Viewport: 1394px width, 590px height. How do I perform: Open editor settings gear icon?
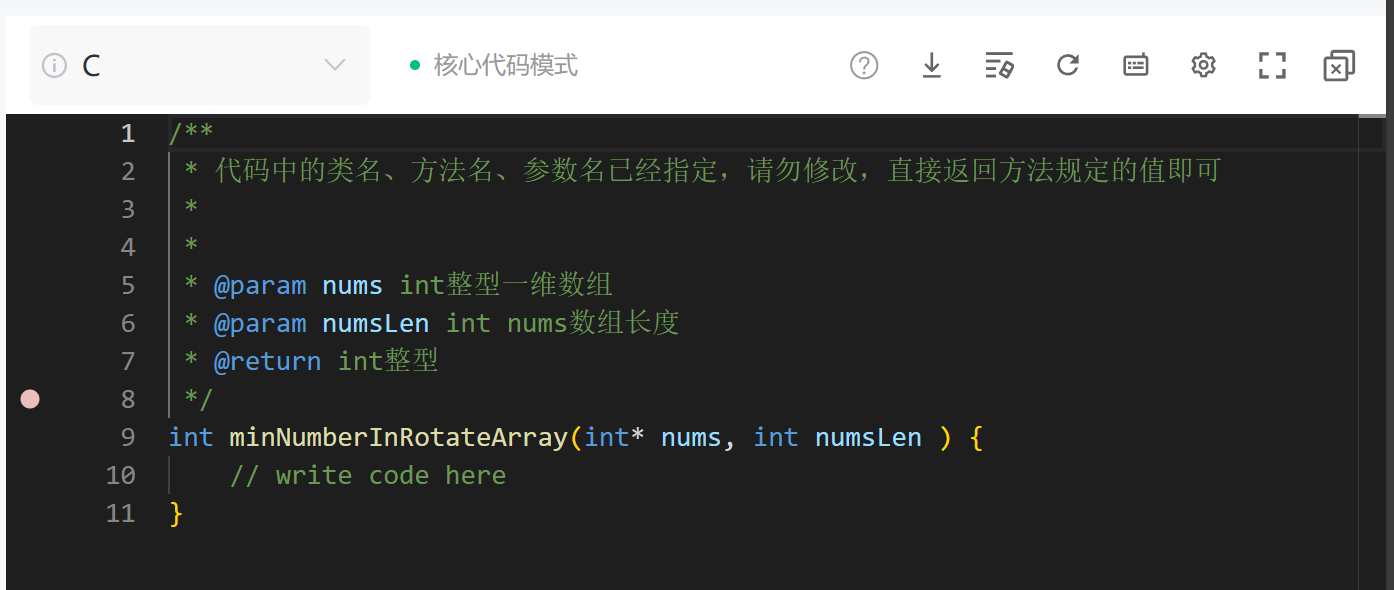click(x=1203, y=66)
